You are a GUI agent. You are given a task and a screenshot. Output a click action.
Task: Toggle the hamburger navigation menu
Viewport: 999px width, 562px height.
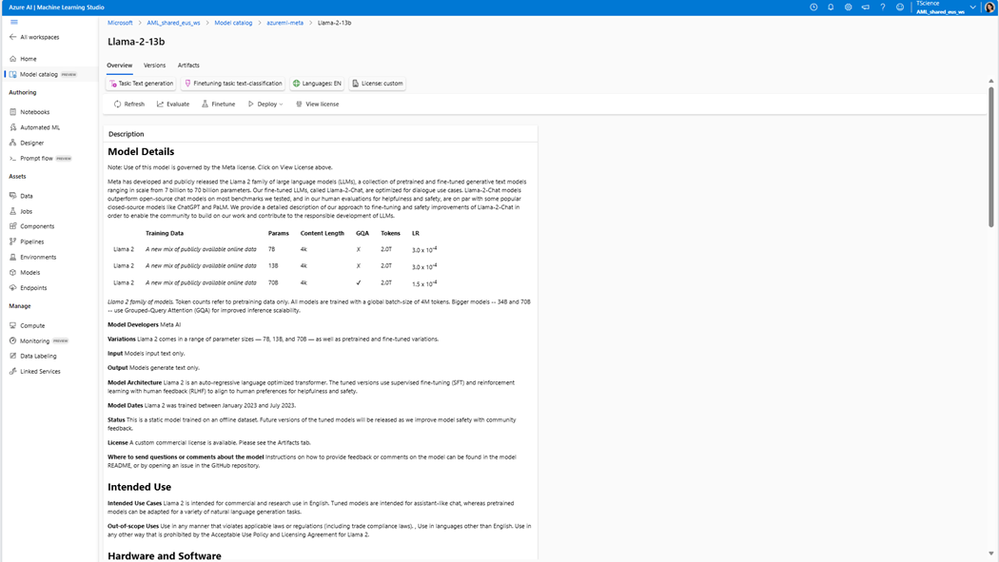point(14,22)
